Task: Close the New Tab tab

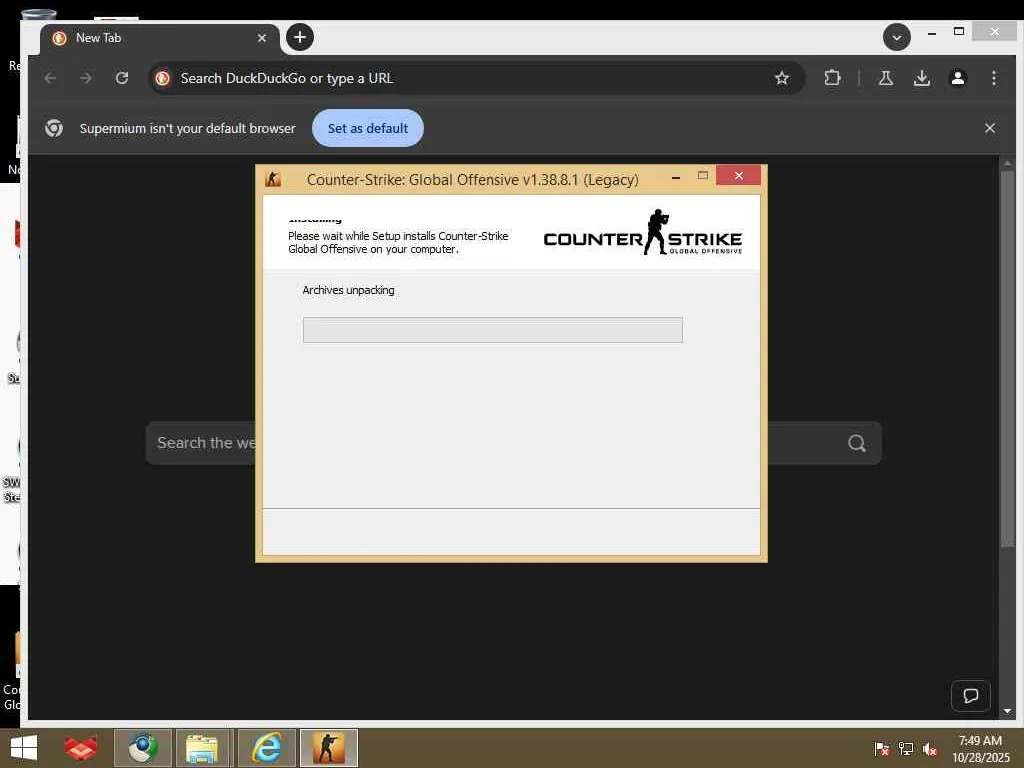Action: click(x=262, y=38)
